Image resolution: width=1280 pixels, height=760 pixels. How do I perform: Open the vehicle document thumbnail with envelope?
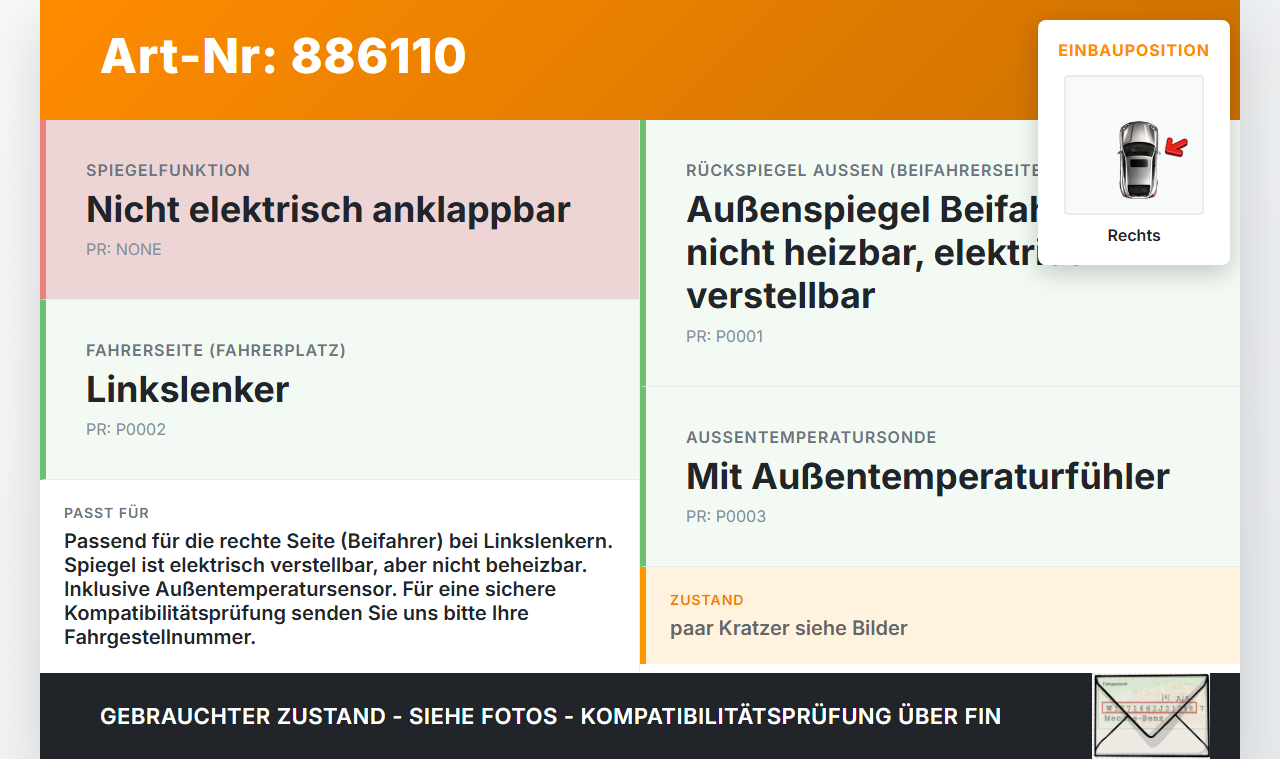(1151, 716)
